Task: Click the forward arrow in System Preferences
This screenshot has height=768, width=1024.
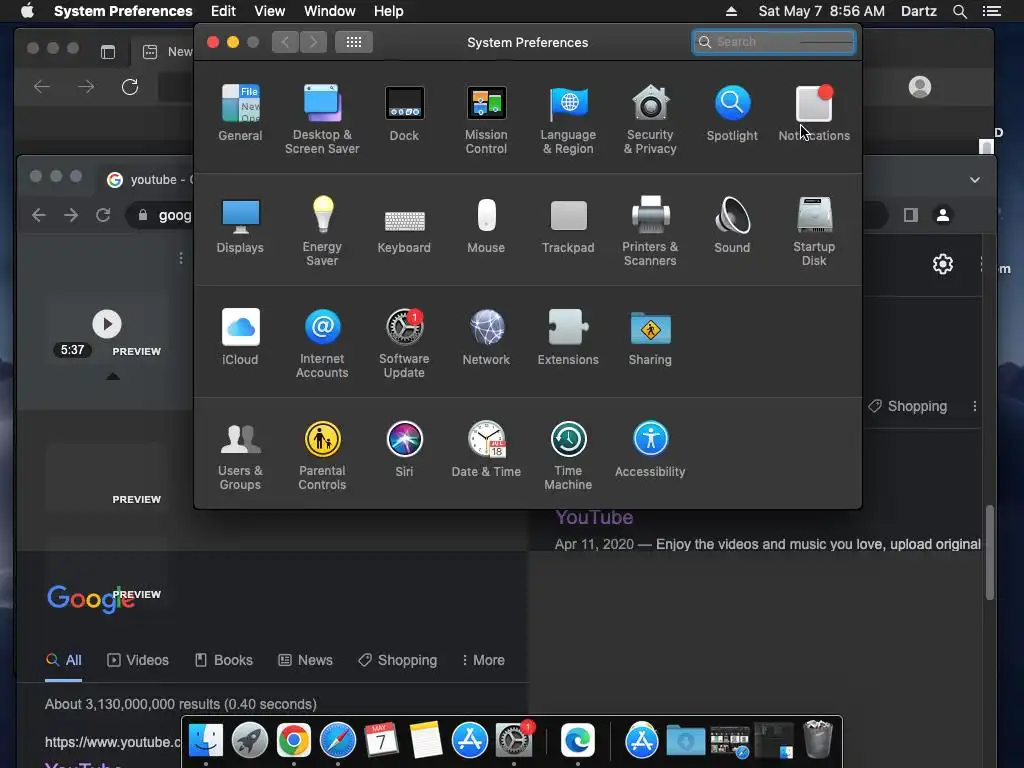Action: coord(313,42)
